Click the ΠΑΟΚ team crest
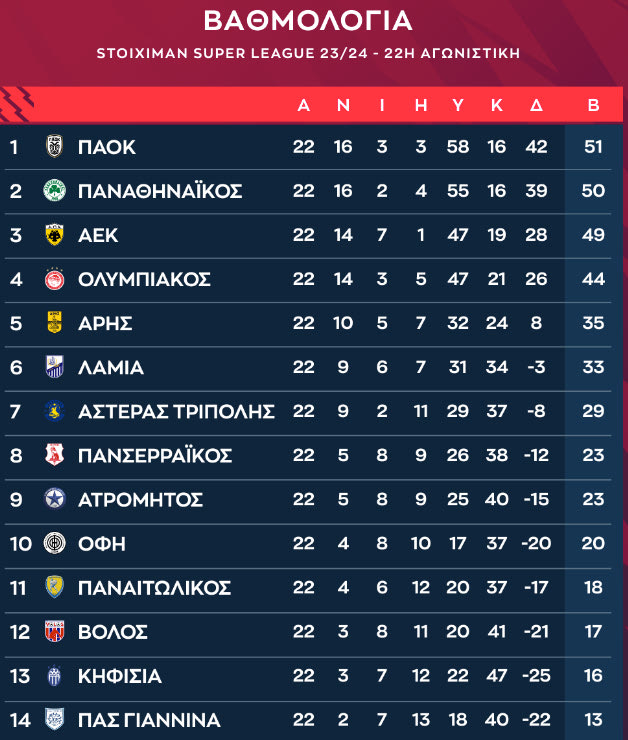 (x=55, y=147)
